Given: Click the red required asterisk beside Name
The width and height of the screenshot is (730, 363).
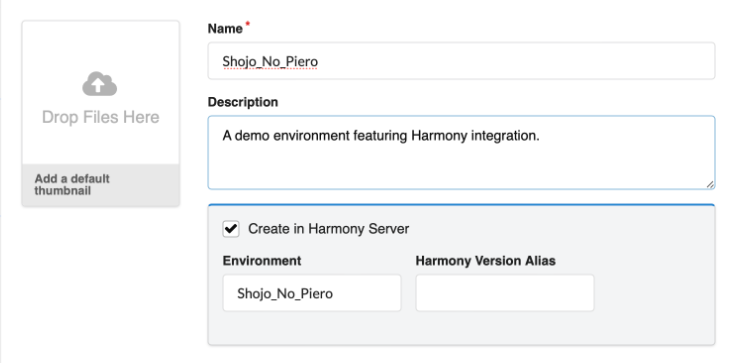Looking at the screenshot, I should pos(248,24).
